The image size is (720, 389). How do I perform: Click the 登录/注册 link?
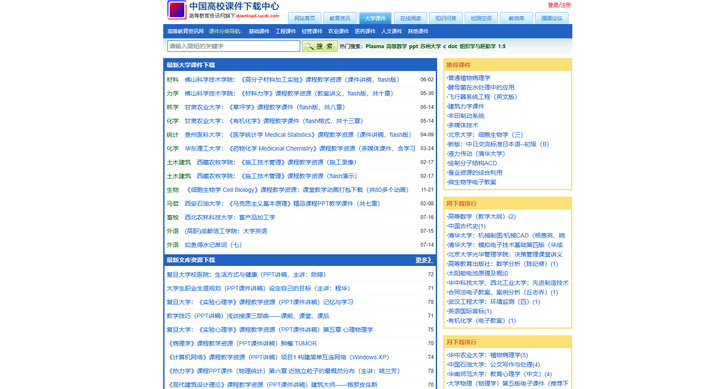559,5
